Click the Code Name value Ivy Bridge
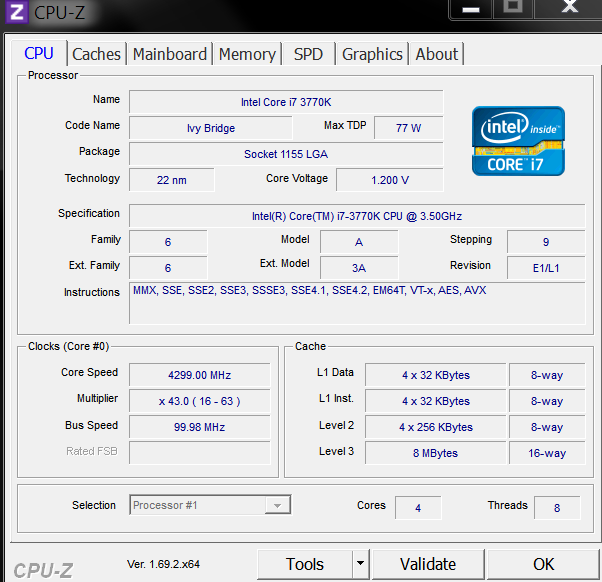This screenshot has width=602, height=582. [x=211, y=128]
